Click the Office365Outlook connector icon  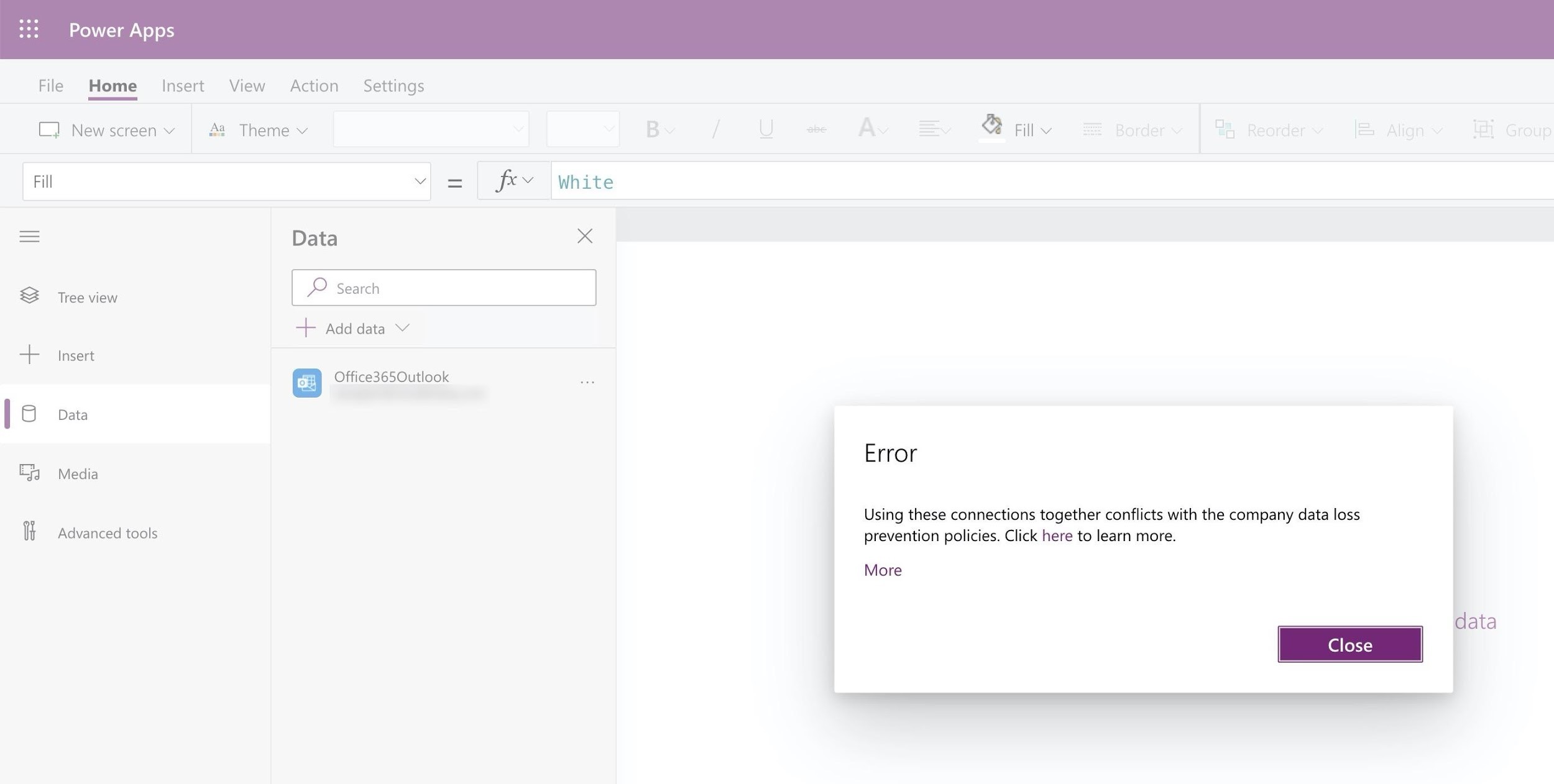click(x=307, y=383)
